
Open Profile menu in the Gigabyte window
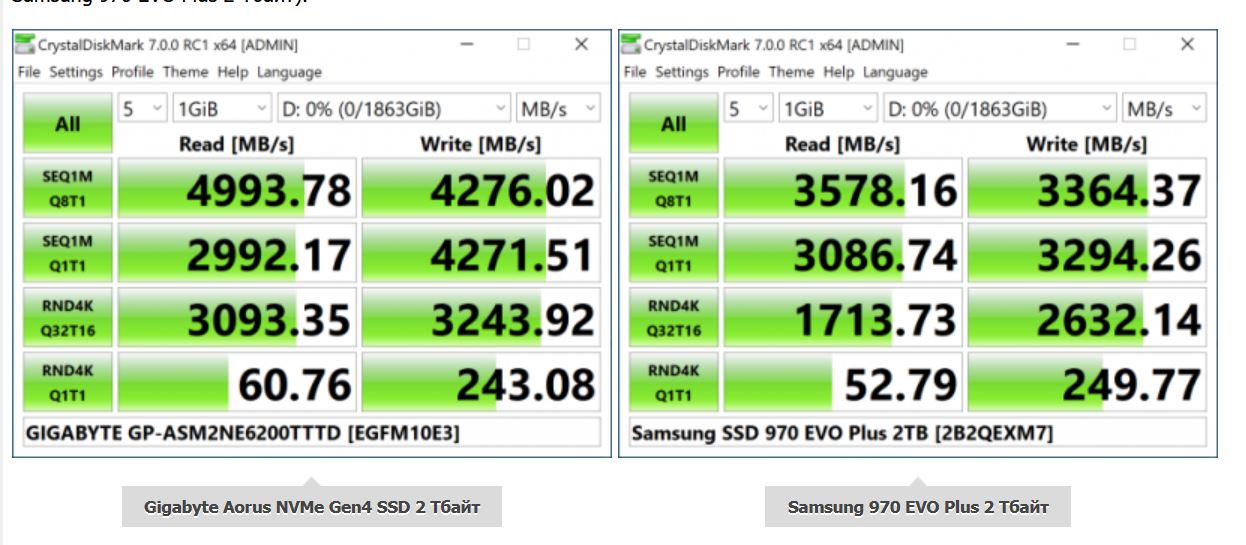pyautogui.click(x=132, y=72)
